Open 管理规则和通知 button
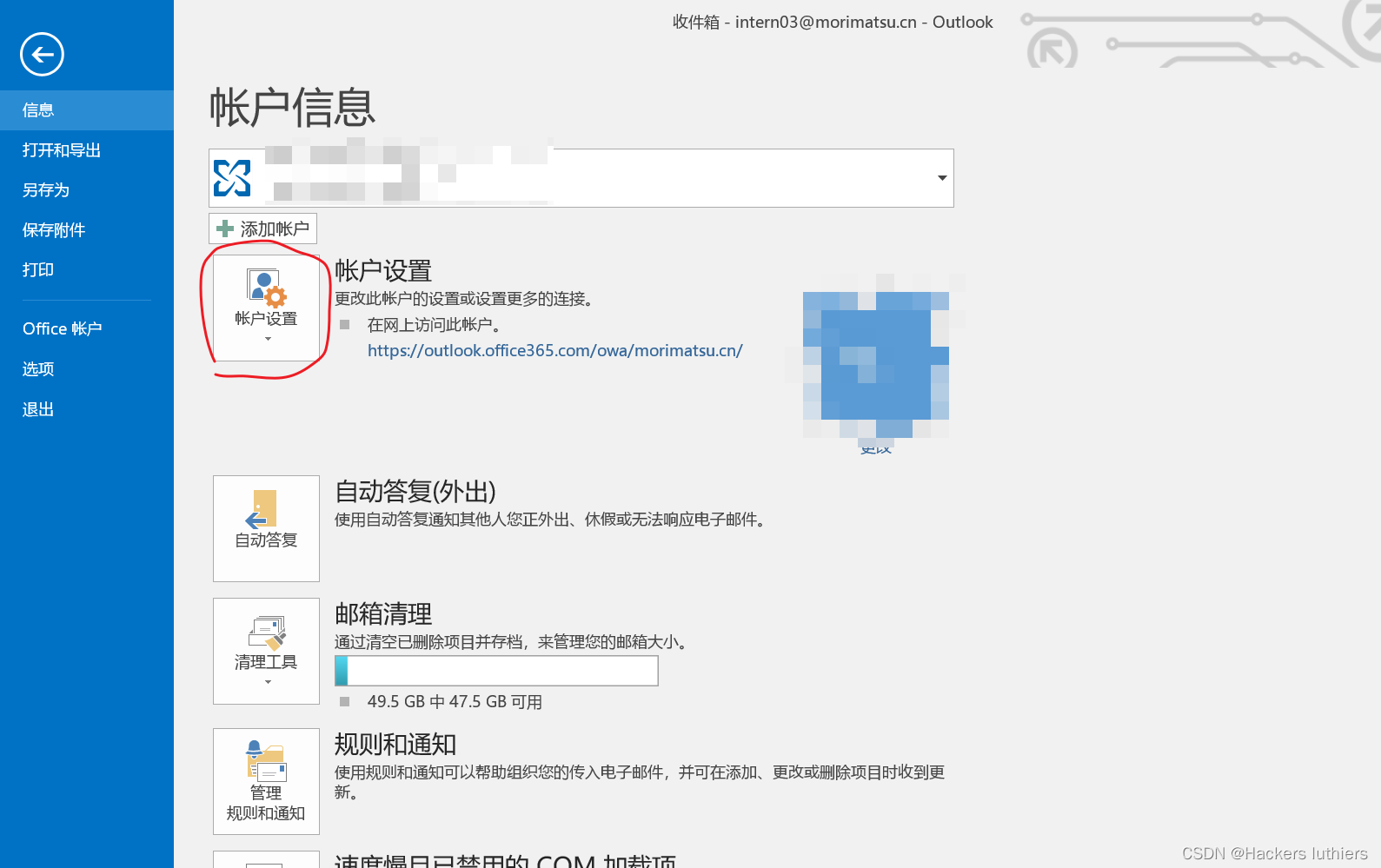 pyautogui.click(x=266, y=781)
